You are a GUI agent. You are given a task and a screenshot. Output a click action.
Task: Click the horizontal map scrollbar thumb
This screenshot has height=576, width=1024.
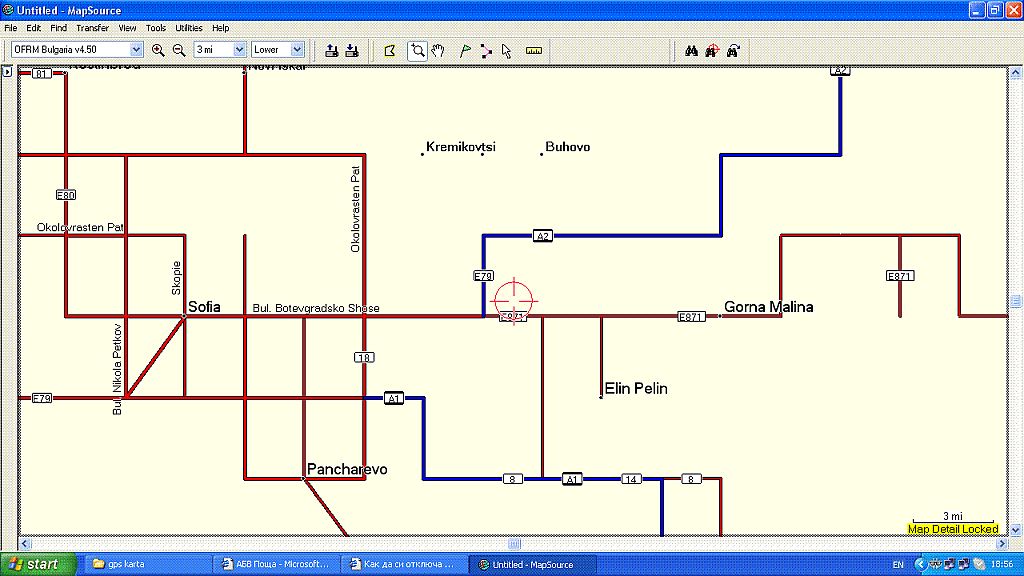click(514, 543)
